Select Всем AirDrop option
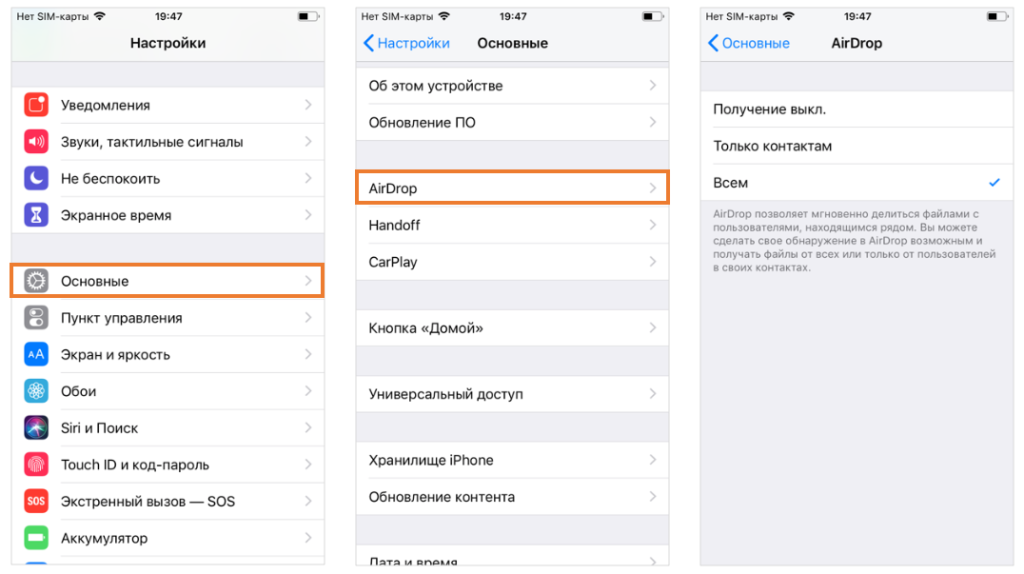 856,183
